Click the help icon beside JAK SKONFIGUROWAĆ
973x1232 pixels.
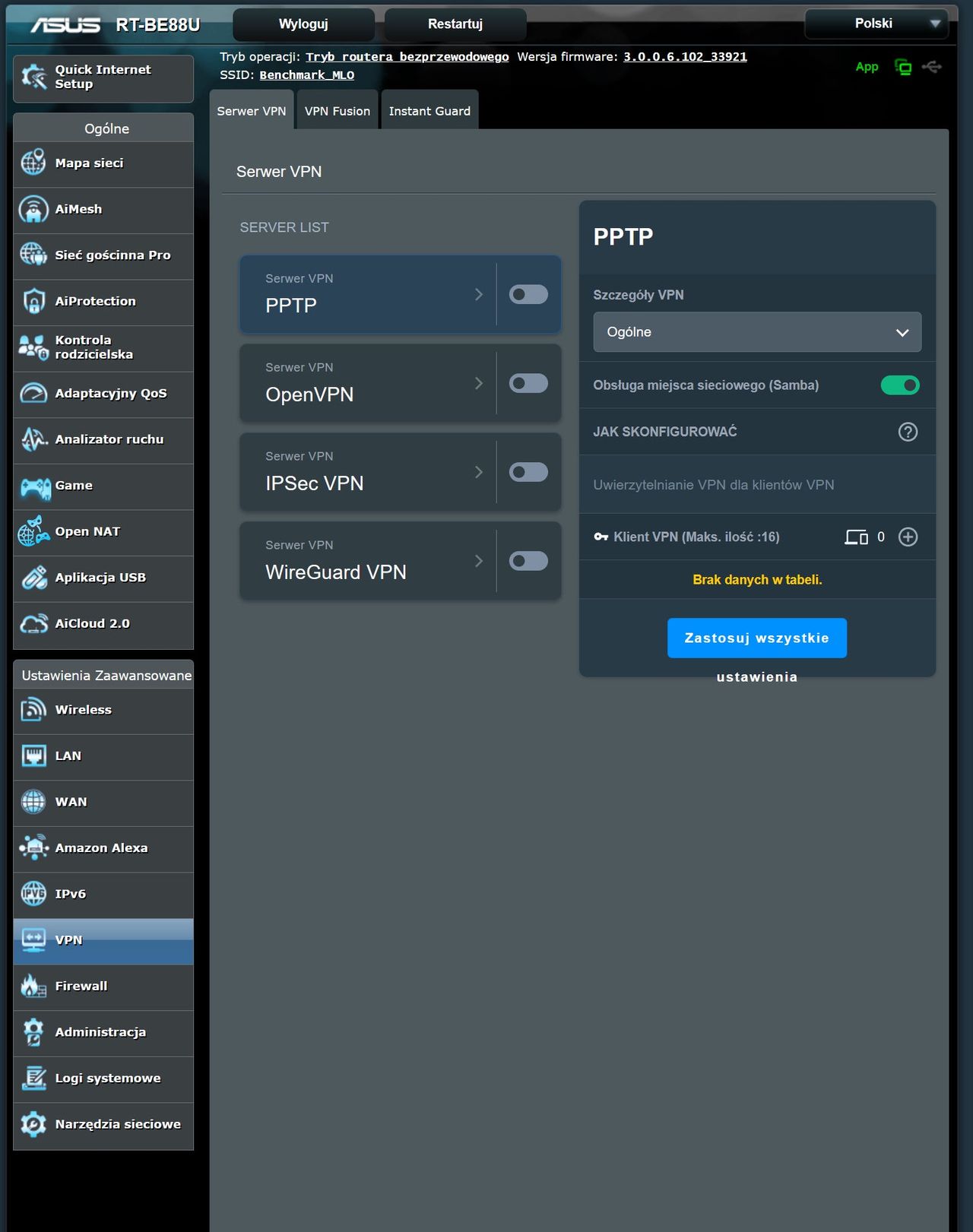coord(908,432)
